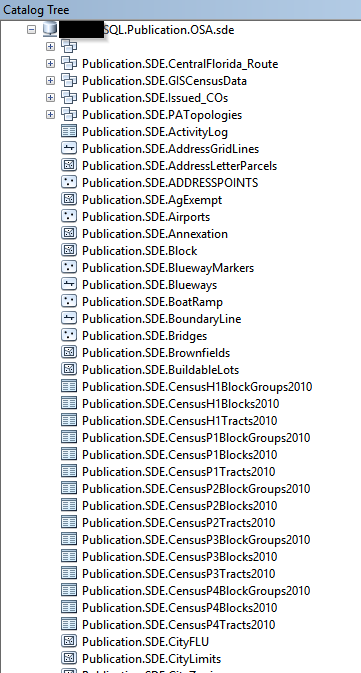The height and width of the screenshot is (673, 361).
Task: Select Publication.SDE.CensusP4Tracts2010
Action: 179,624
